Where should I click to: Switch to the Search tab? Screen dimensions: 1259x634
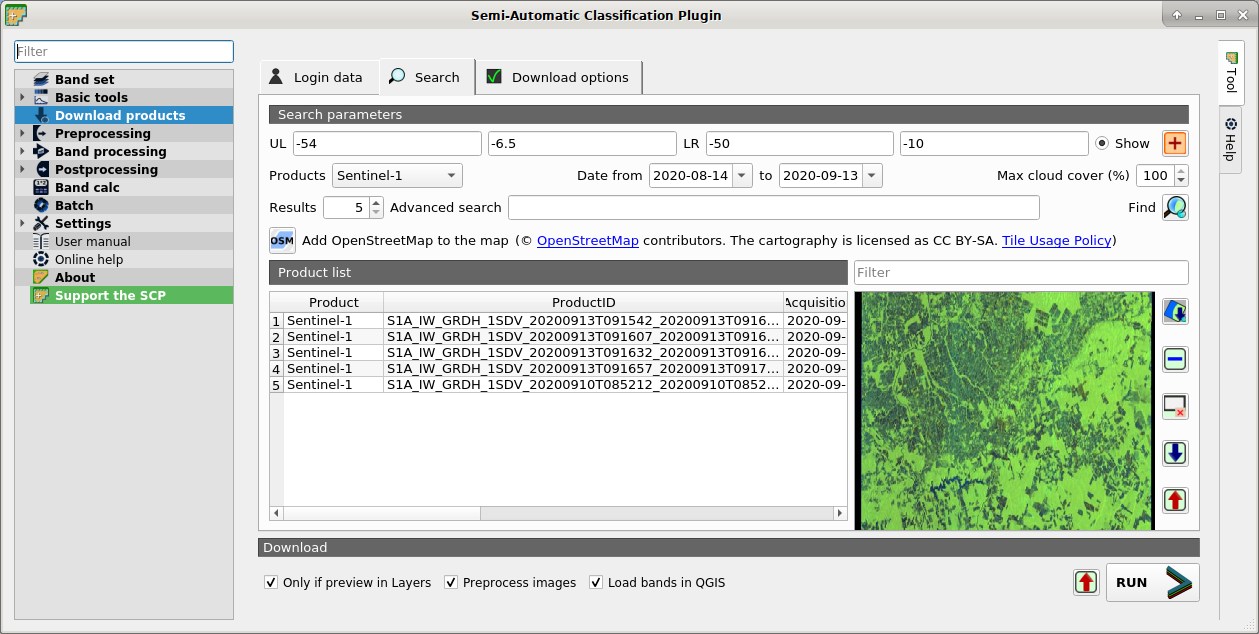(427, 76)
